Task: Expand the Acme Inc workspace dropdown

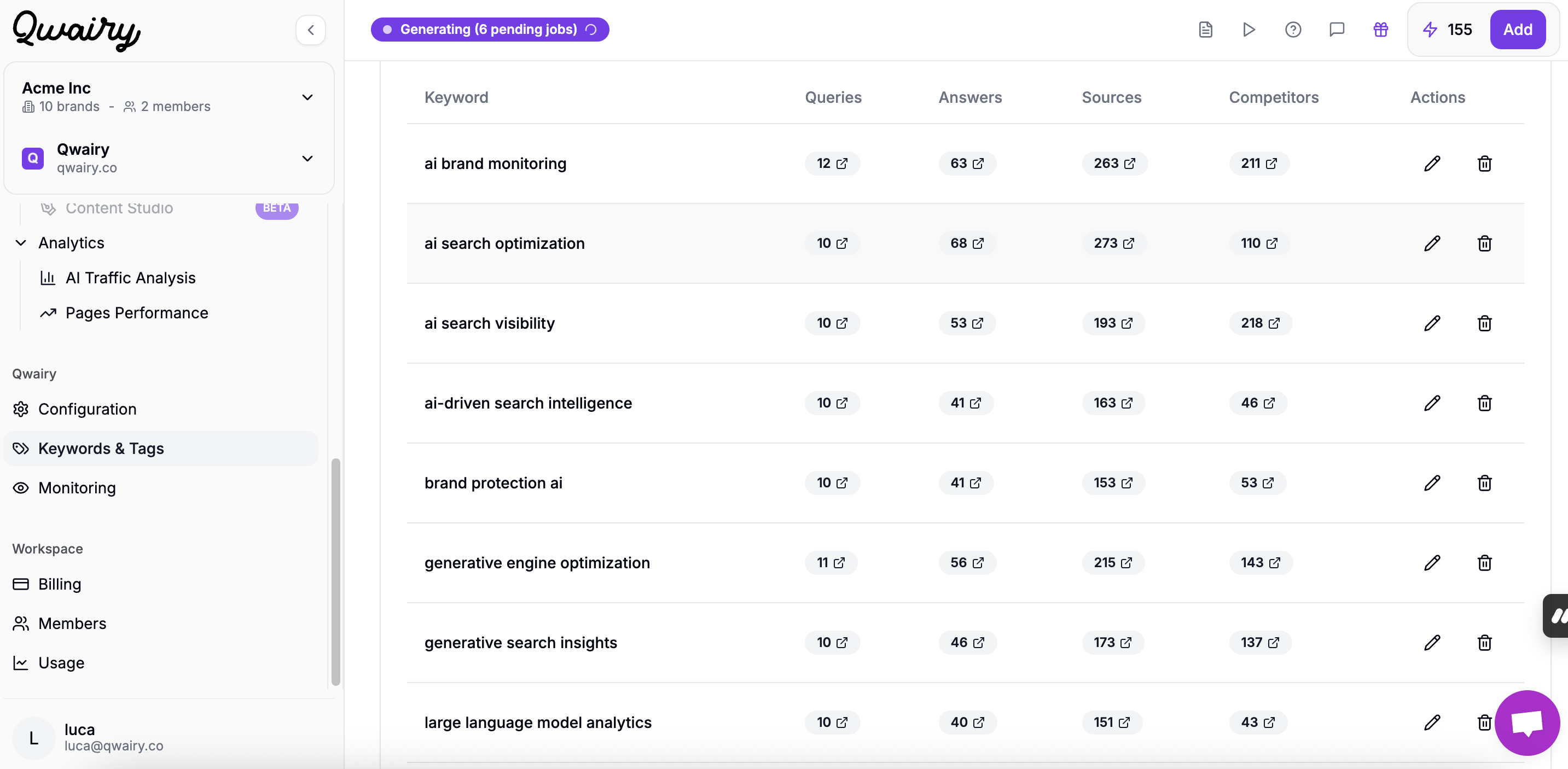Action: click(x=307, y=97)
